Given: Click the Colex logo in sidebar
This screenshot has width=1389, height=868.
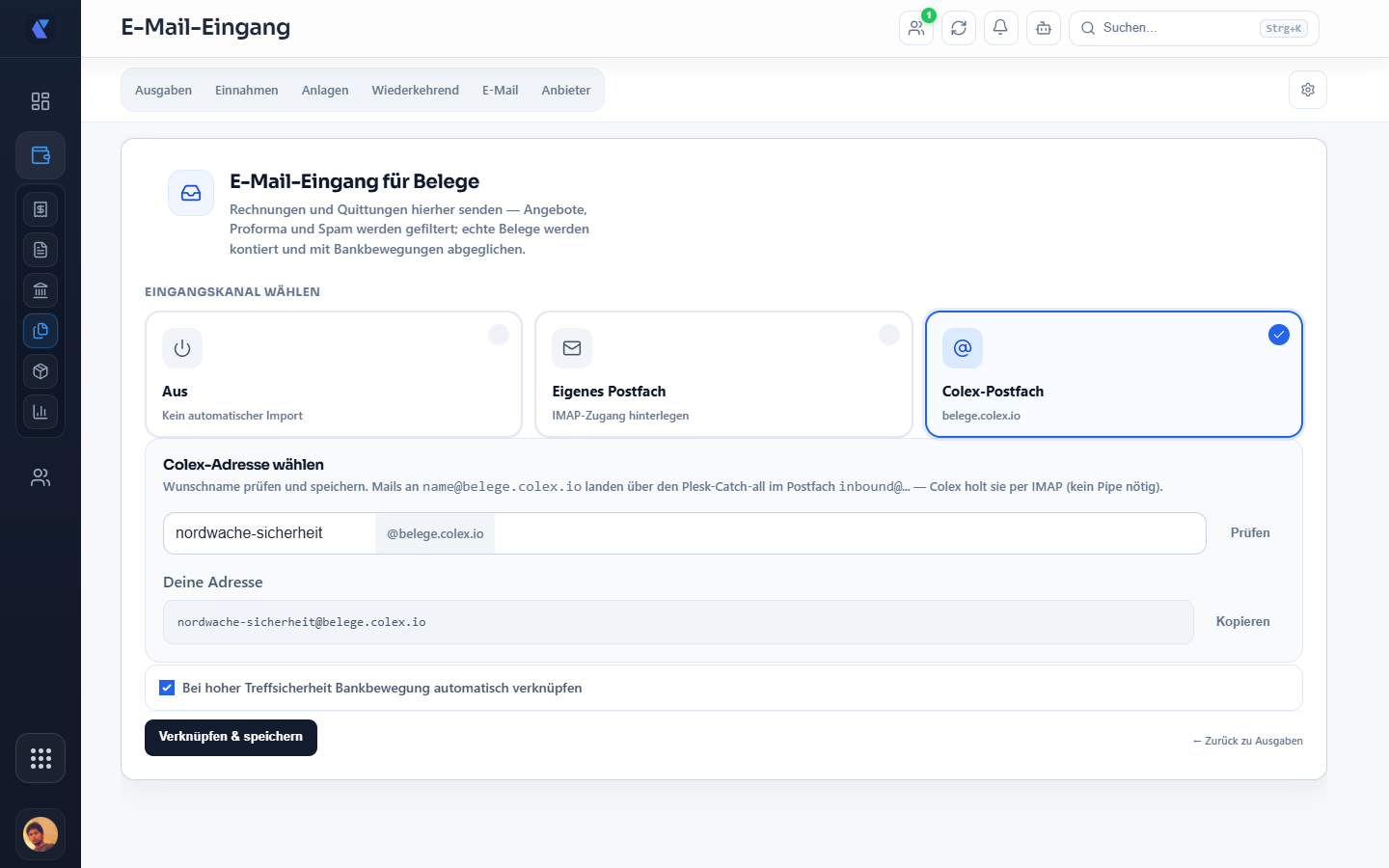Looking at the screenshot, I should point(41,29).
